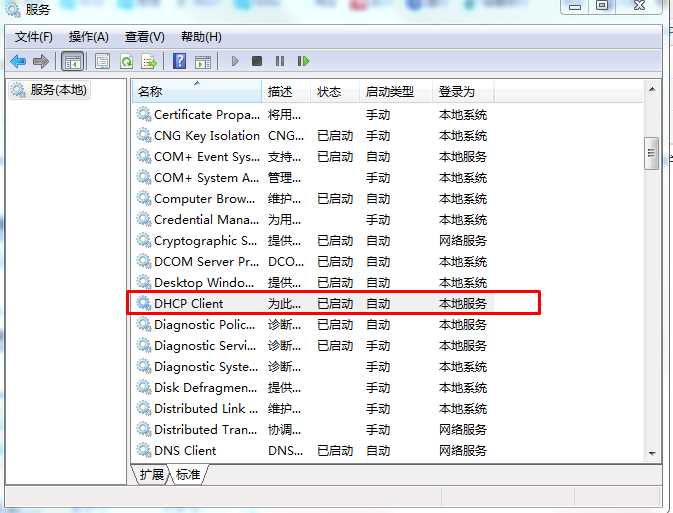Open the 查看(V) menu
Image resolution: width=673 pixels, height=513 pixels.
tap(145, 37)
